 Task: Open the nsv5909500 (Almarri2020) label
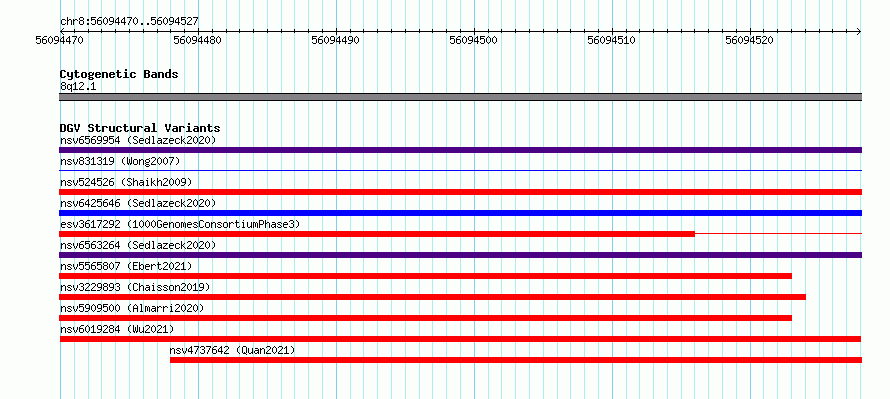(x=132, y=308)
